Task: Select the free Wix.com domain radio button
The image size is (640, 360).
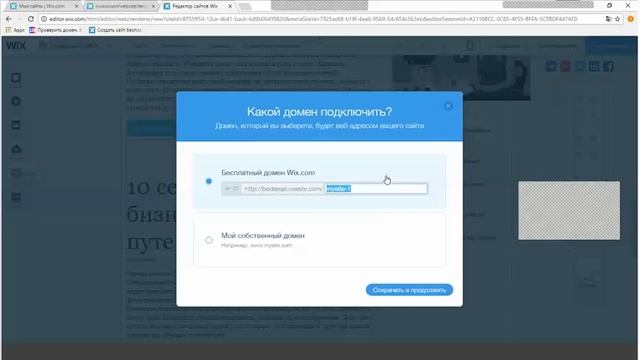Action: (209, 181)
